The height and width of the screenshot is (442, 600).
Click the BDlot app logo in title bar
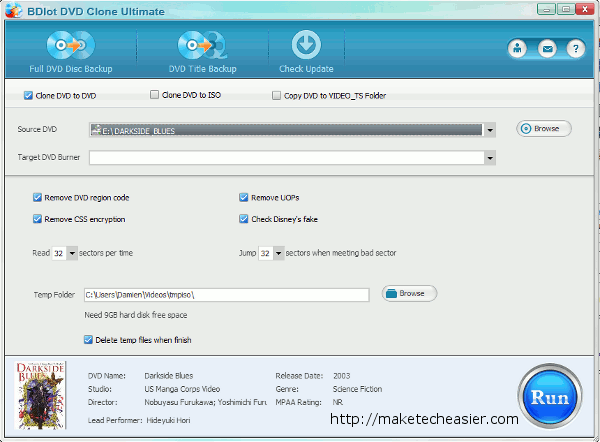[x=13, y=10]
